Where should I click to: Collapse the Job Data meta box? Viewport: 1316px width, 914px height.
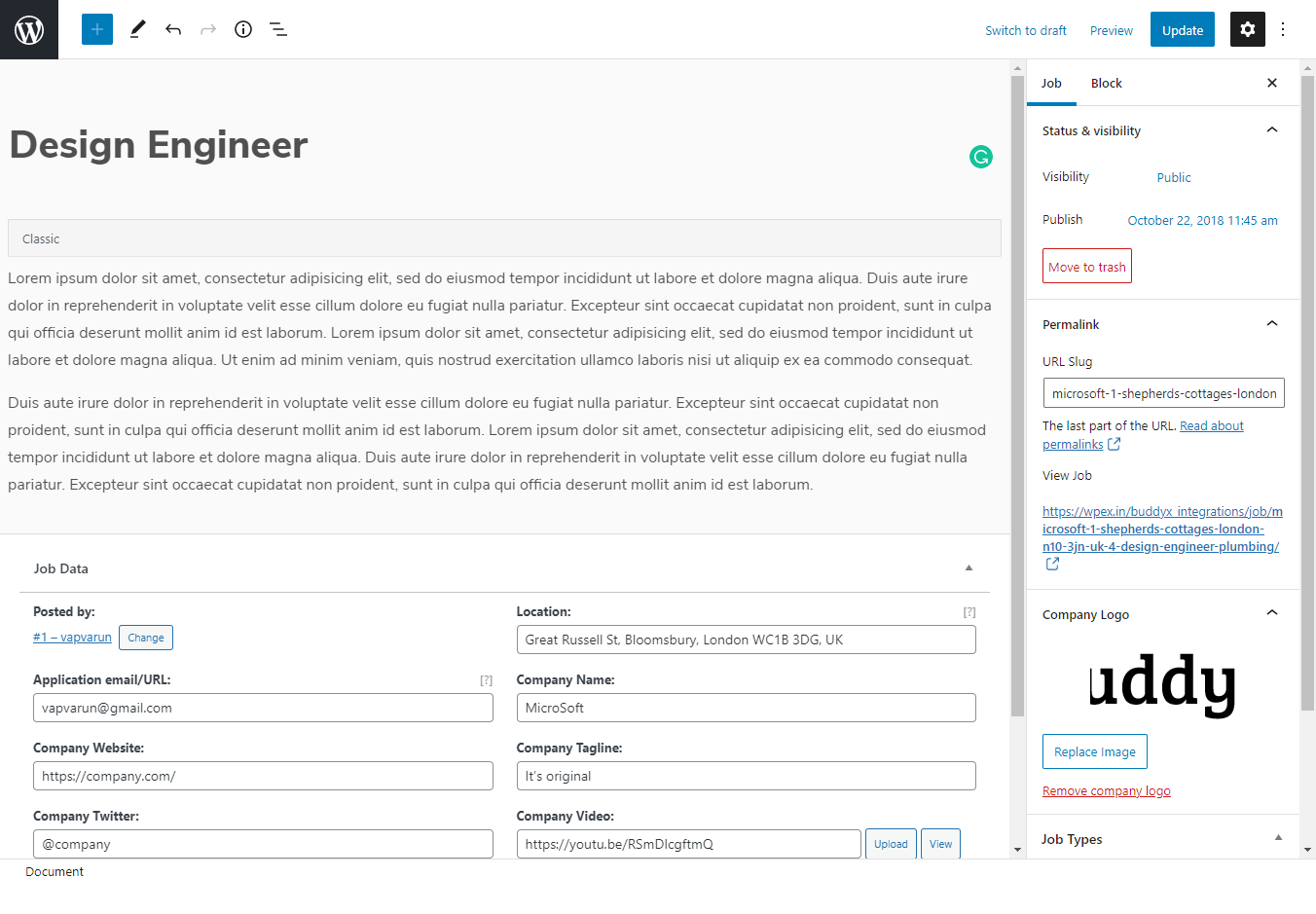click(969, 568)
